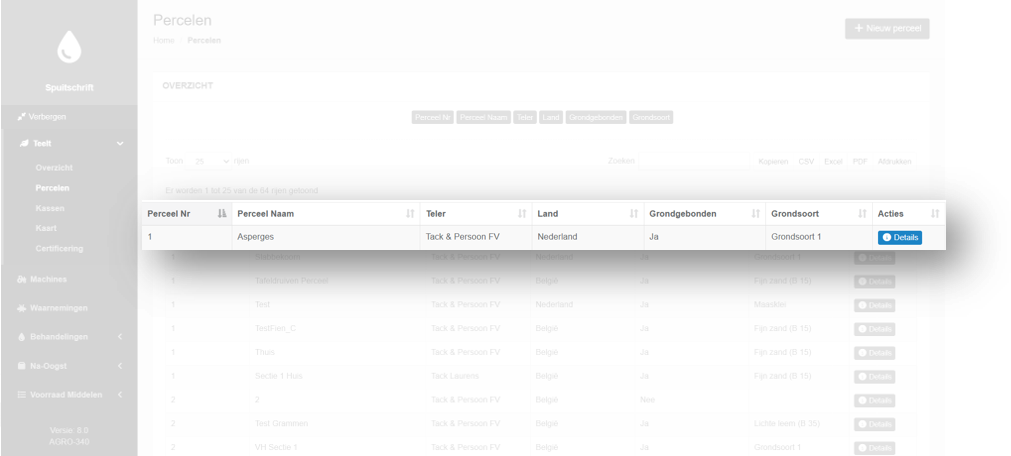Open Details for the Thuis row
Viewport: 1011px width, 456px height.
874,353
